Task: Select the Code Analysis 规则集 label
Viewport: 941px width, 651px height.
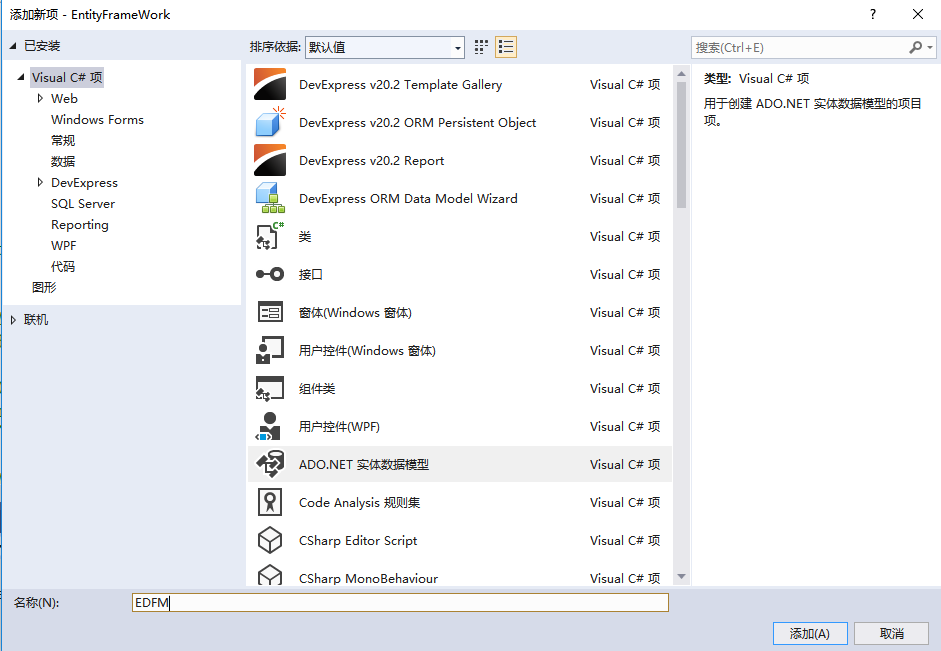Action: (x=359, y=502)
